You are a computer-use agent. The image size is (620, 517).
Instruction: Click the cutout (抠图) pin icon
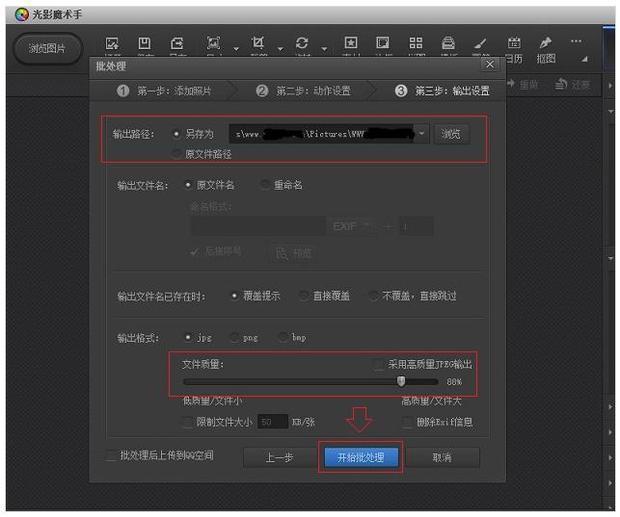click(x=545, y=45)
